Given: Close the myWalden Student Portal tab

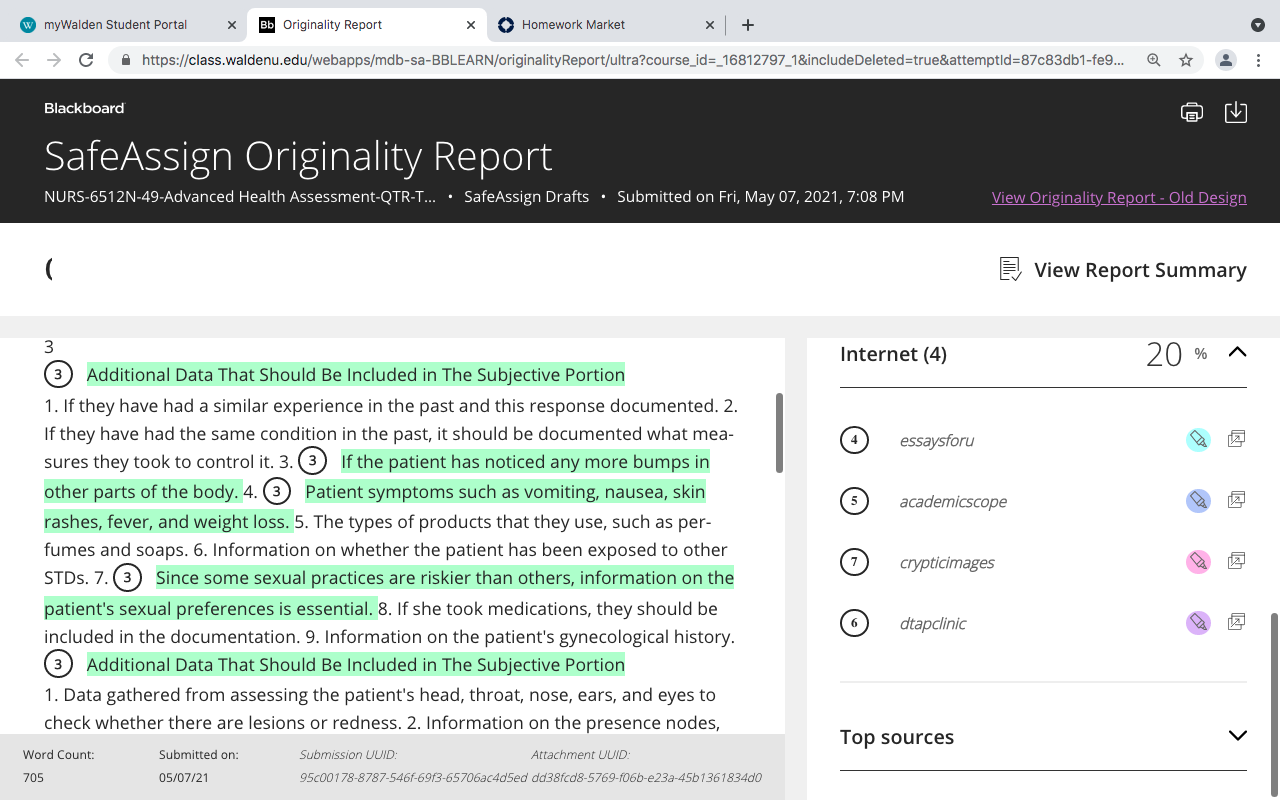Looking at the screenshot, I should click(232, 25).
